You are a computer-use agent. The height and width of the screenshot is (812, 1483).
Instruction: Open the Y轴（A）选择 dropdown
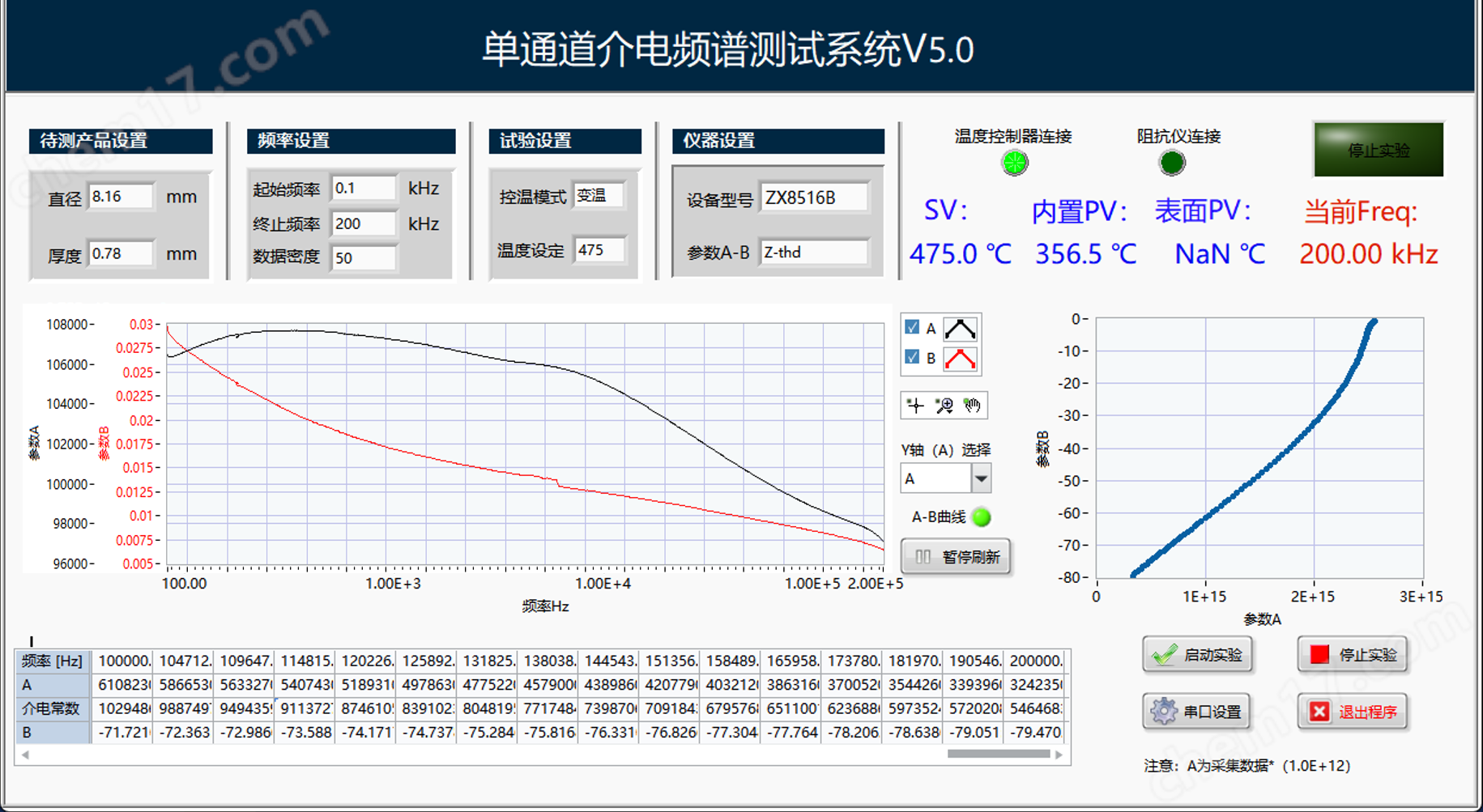[981, 478]
